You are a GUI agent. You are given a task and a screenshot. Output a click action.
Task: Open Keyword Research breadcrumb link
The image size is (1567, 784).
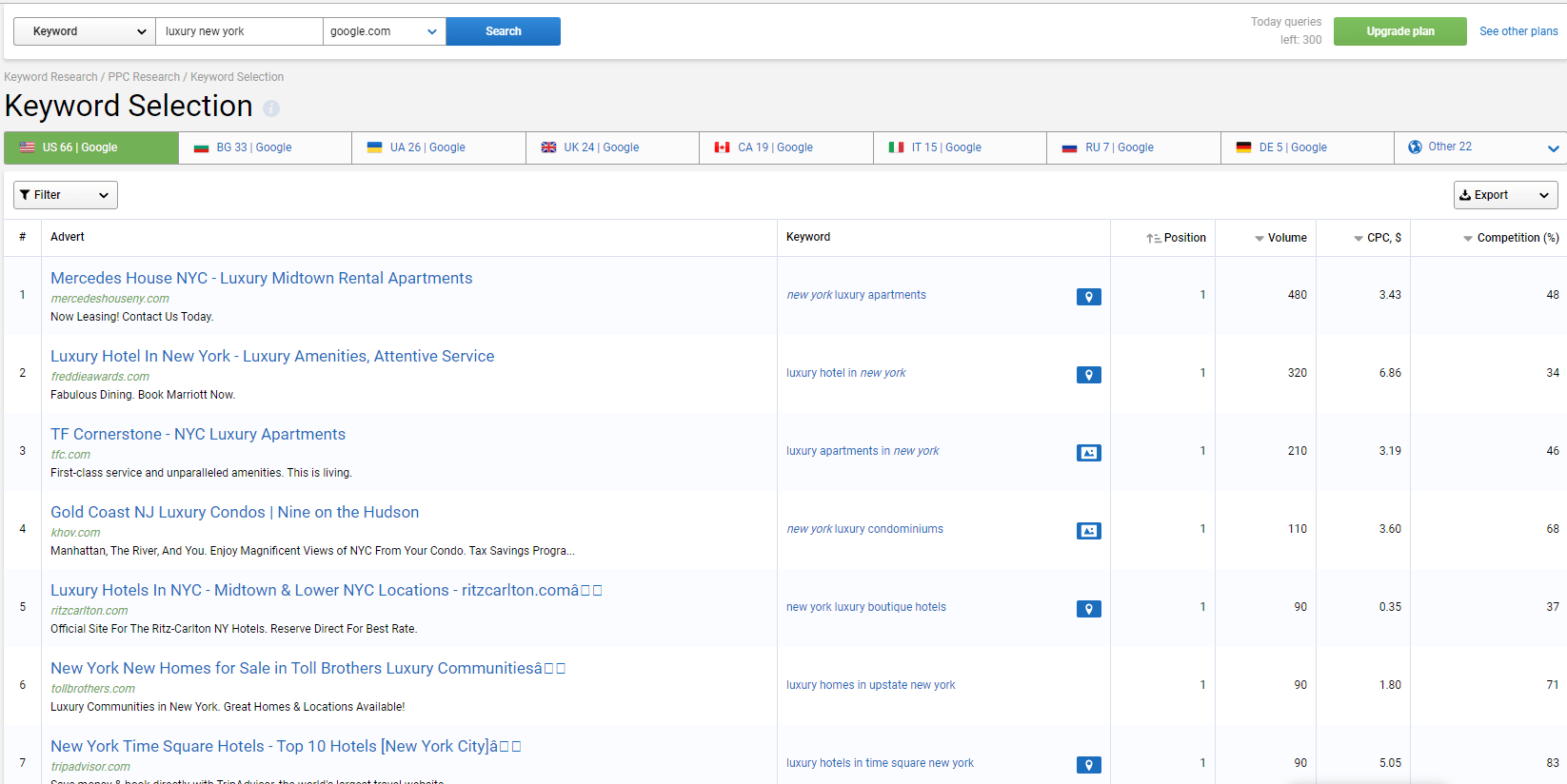pos(50,77)
